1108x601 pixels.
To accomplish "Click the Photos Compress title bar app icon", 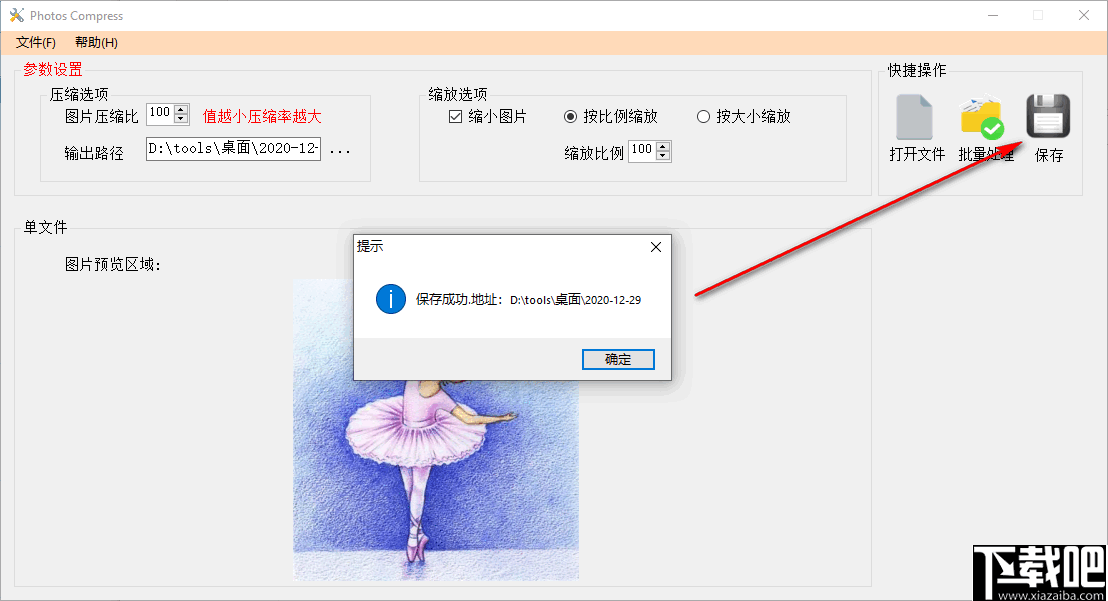I will click(15, 15).
